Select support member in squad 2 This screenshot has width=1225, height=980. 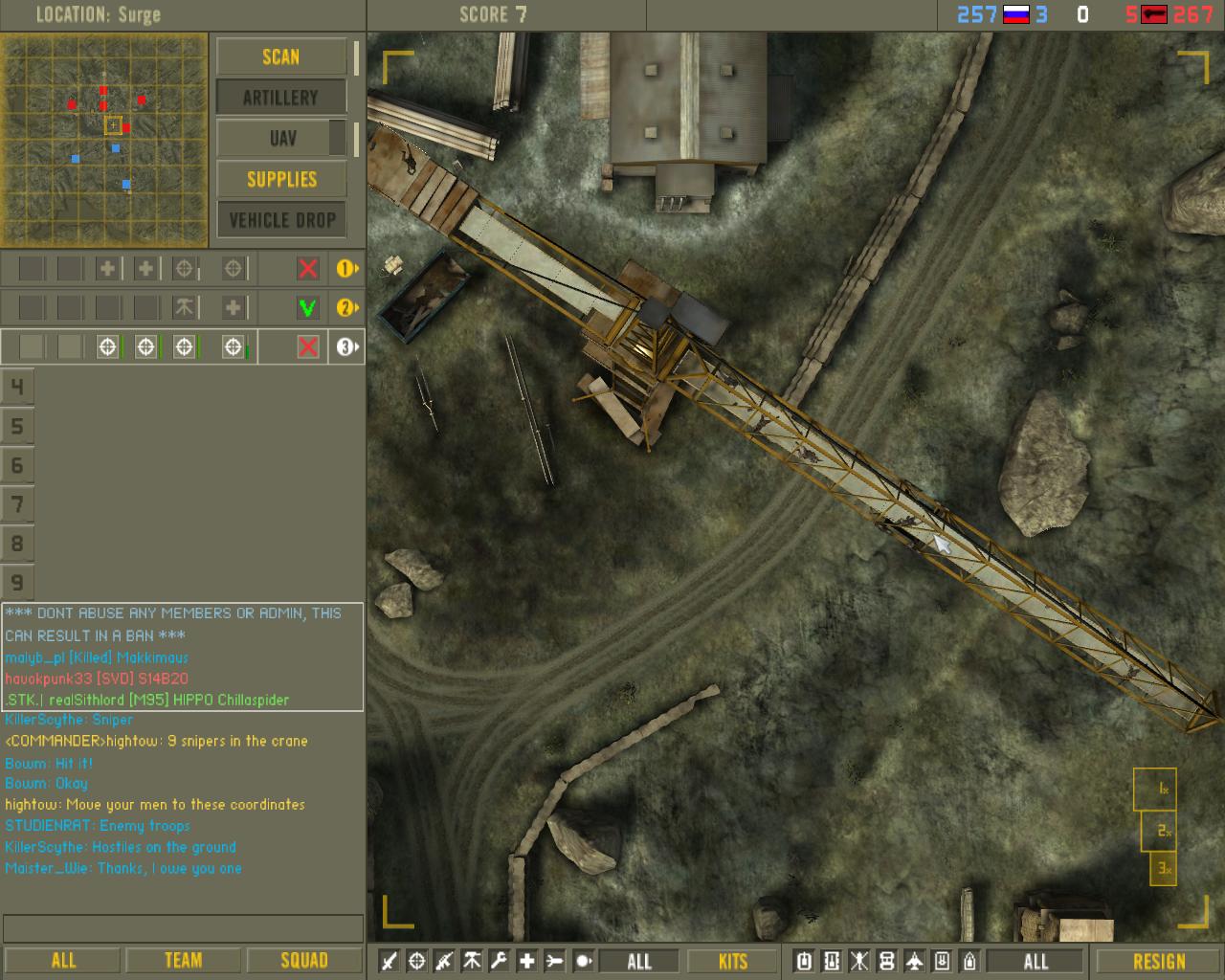coord(185,307)
